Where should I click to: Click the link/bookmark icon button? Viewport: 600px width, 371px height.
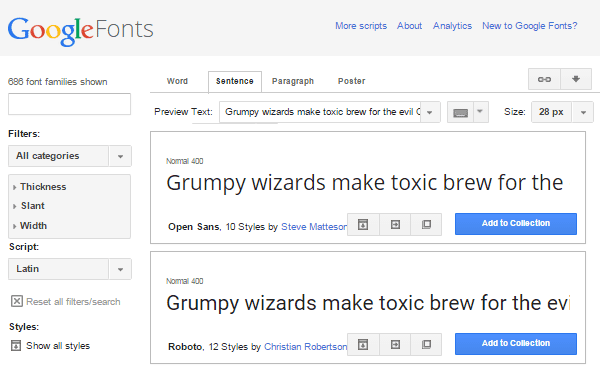pos(544,79)
